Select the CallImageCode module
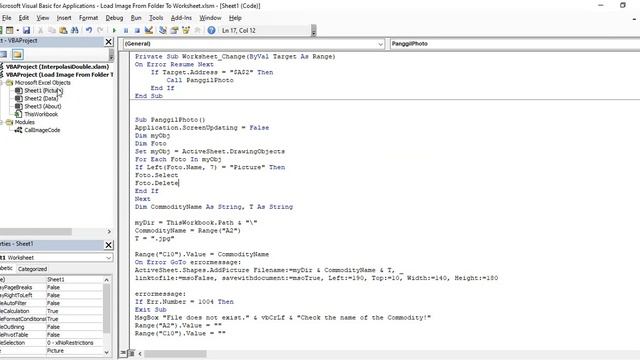 tap(42, 130)
